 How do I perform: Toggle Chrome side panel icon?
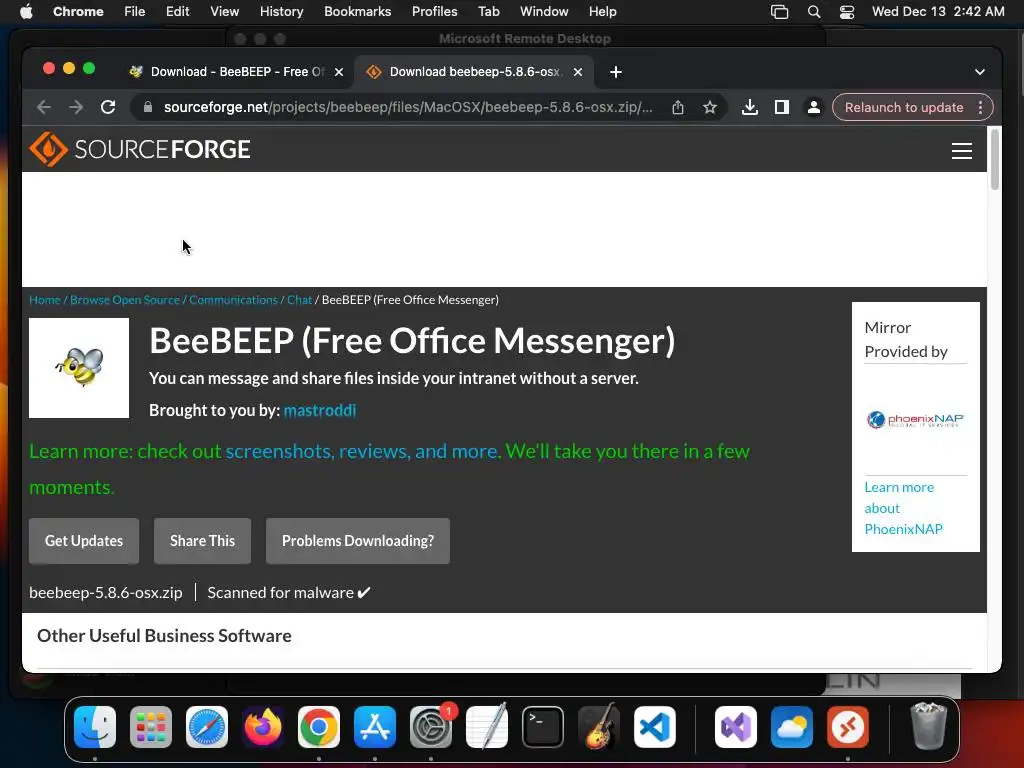click(x=782, y=107)
